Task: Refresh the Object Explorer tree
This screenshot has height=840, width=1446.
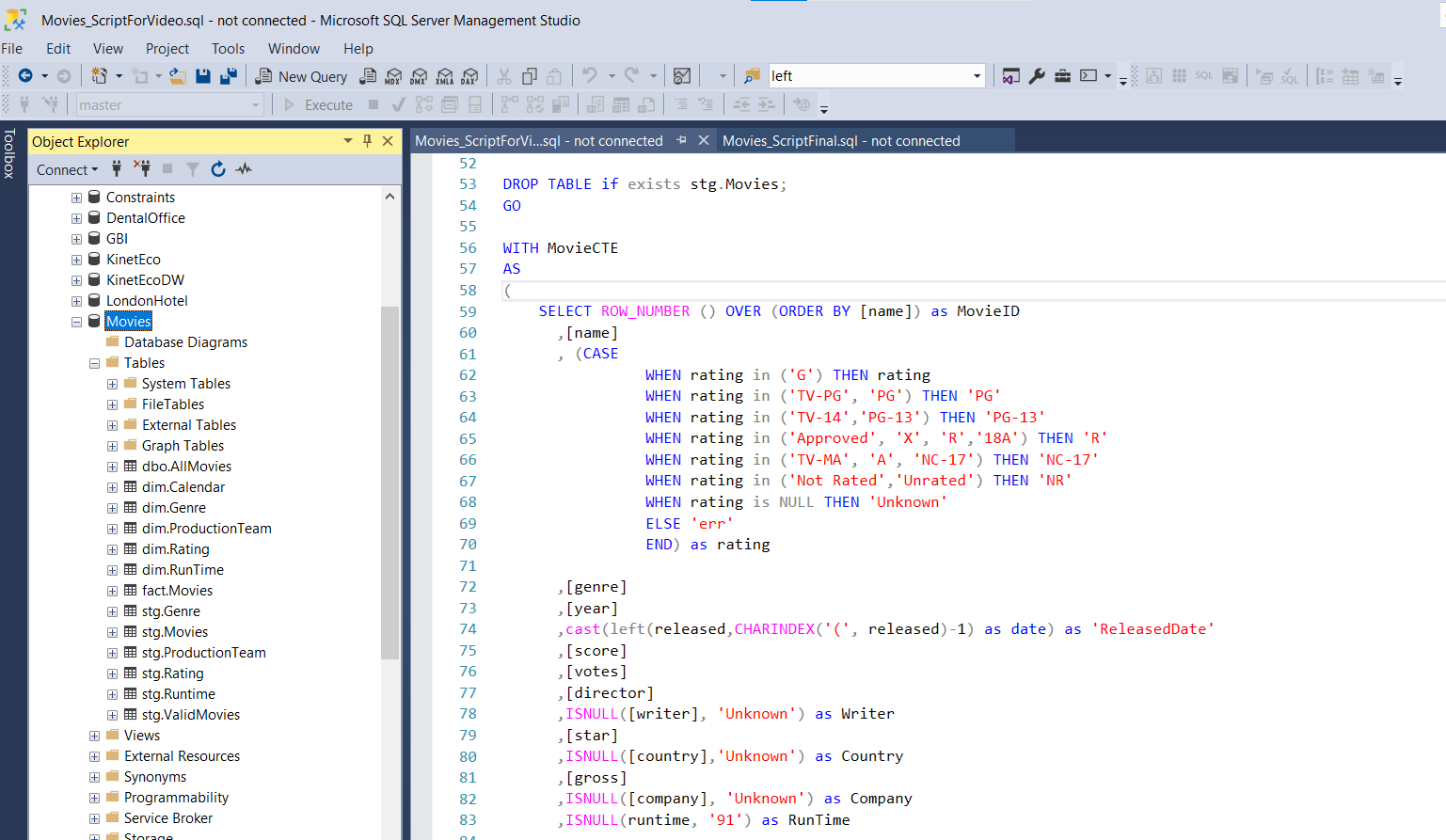Action: [218, 169]
